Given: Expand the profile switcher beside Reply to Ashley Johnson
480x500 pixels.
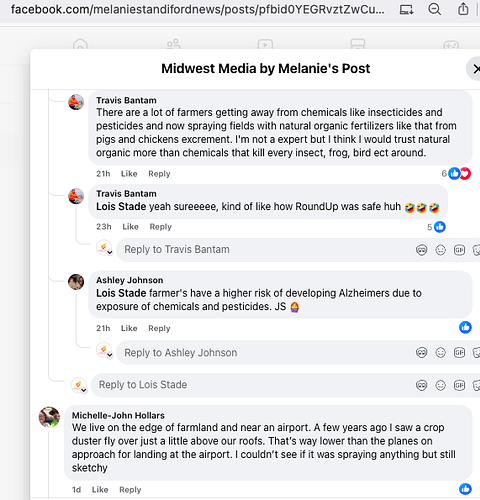Looking at the screenshot, I should click(105, 351).
